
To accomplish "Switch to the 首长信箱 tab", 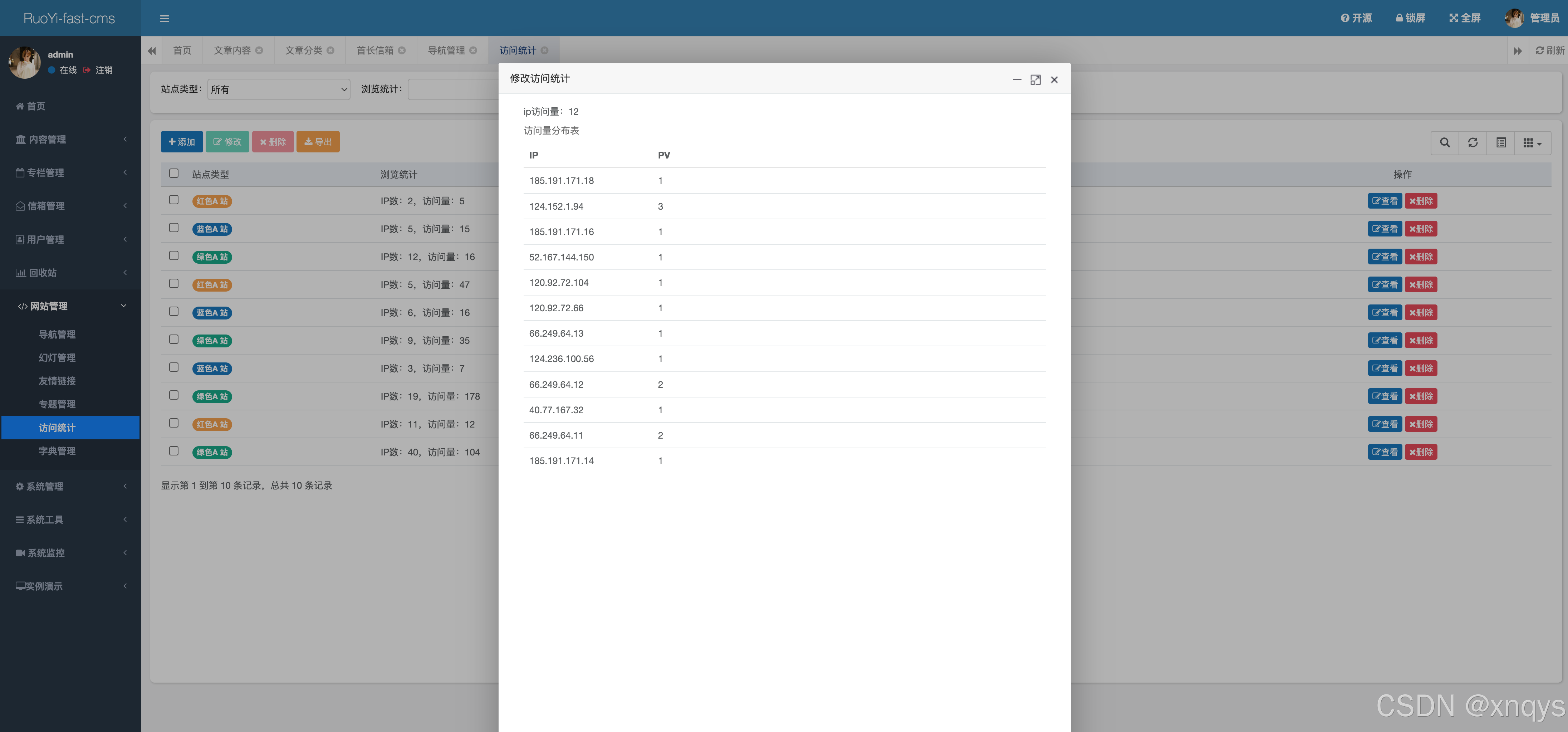I will coord(374,50).
